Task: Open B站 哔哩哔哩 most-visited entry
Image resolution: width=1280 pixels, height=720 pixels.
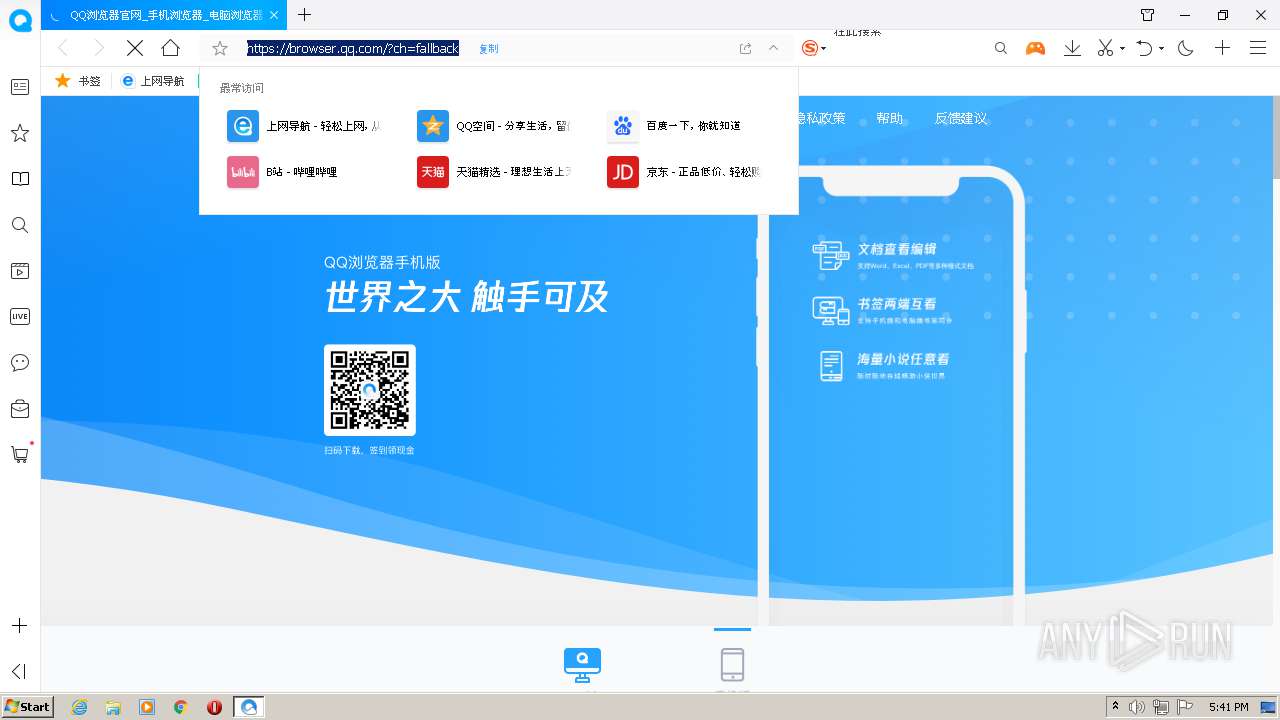Action: click(x=283, y=172)
